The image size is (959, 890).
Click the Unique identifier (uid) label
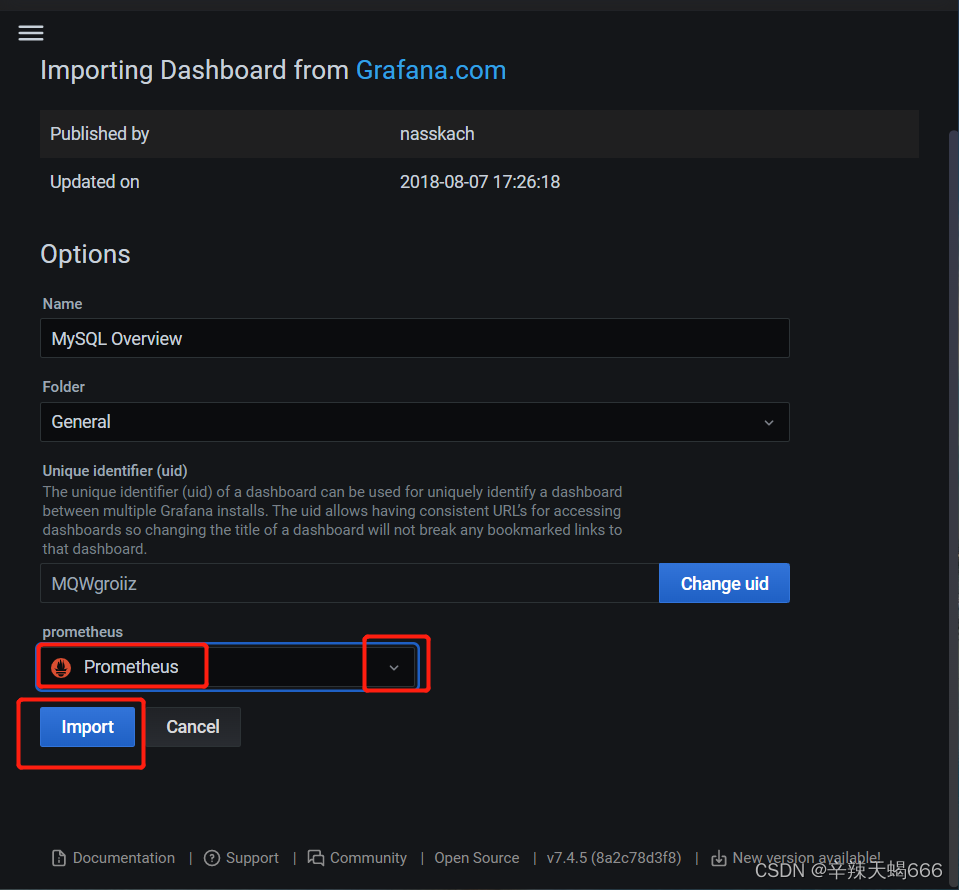tap(115, 471)
